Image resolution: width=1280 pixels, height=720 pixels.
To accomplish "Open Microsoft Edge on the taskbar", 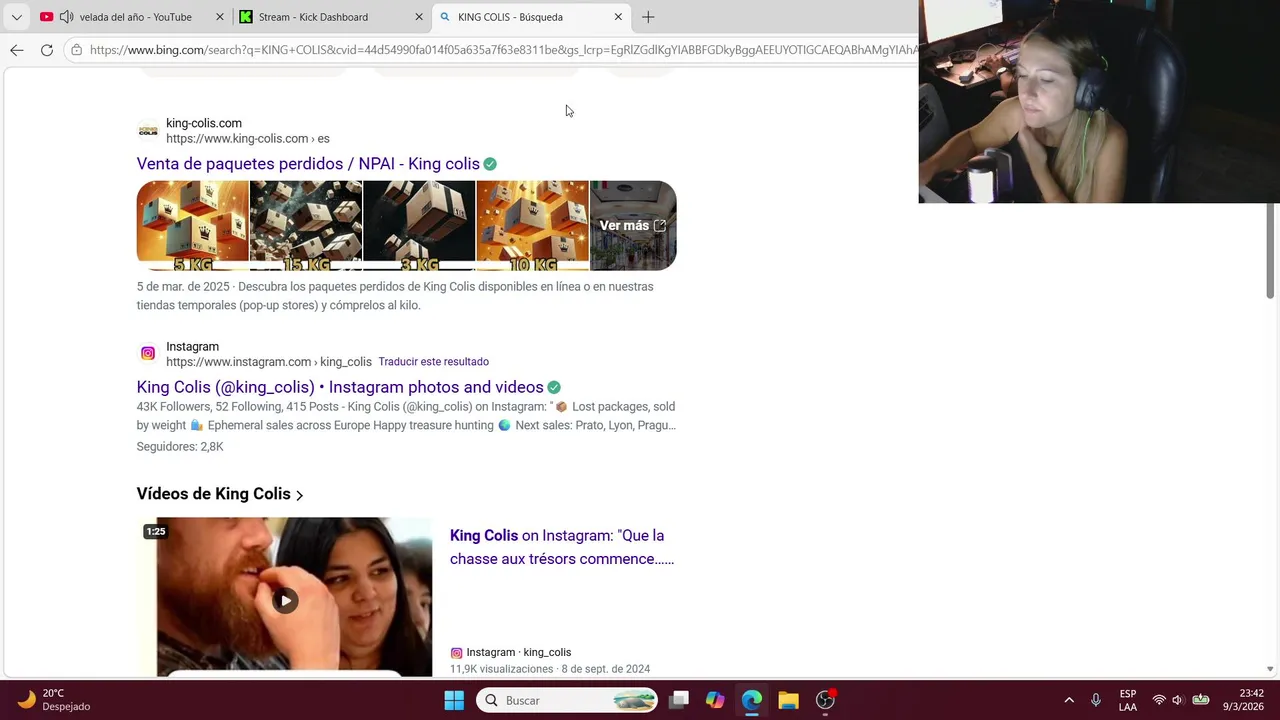I will [752, 700].
